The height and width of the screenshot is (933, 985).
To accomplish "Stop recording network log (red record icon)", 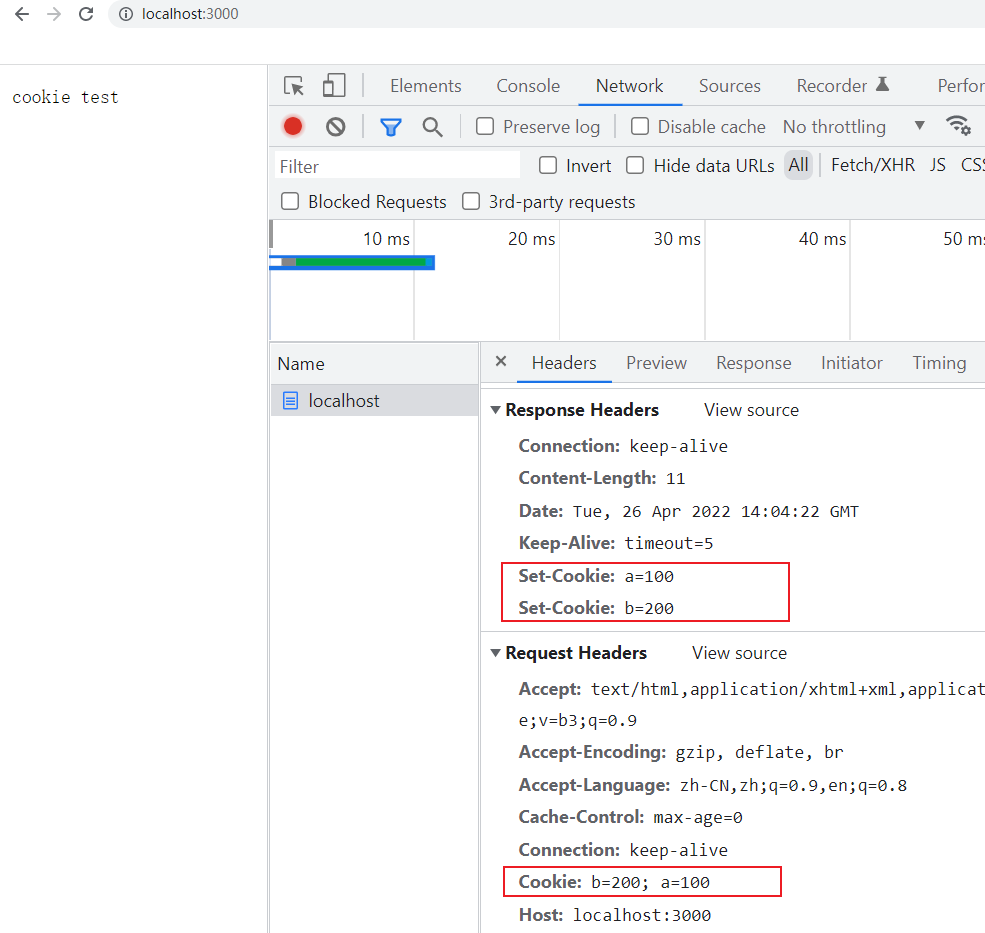I will click(292, 126).
